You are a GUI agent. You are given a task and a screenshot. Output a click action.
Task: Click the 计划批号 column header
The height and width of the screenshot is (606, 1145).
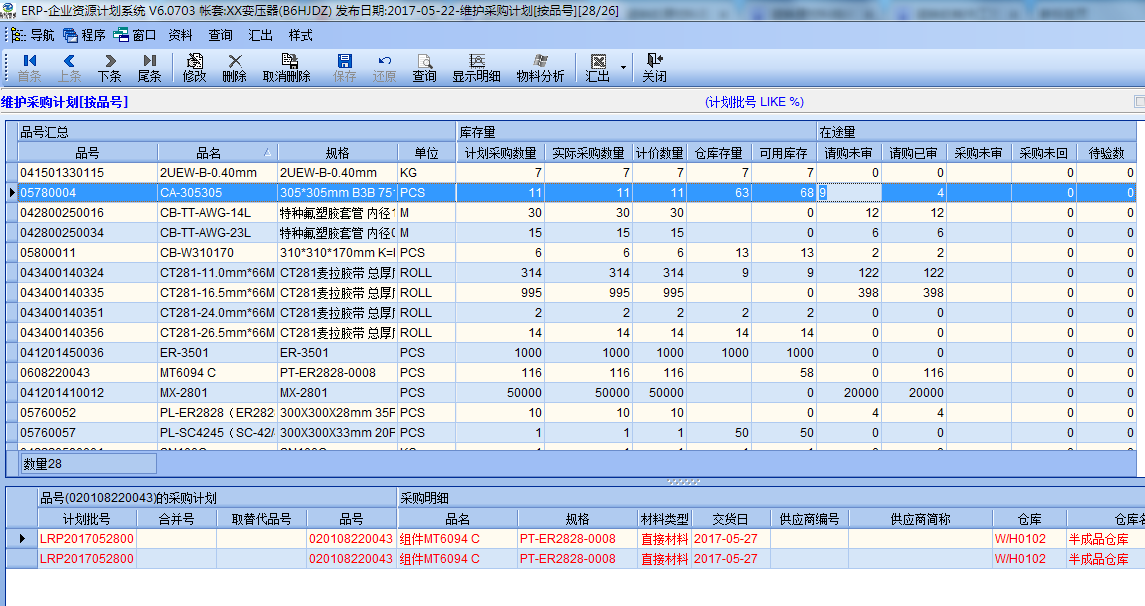pyautogui.click(x=87, y=519)
